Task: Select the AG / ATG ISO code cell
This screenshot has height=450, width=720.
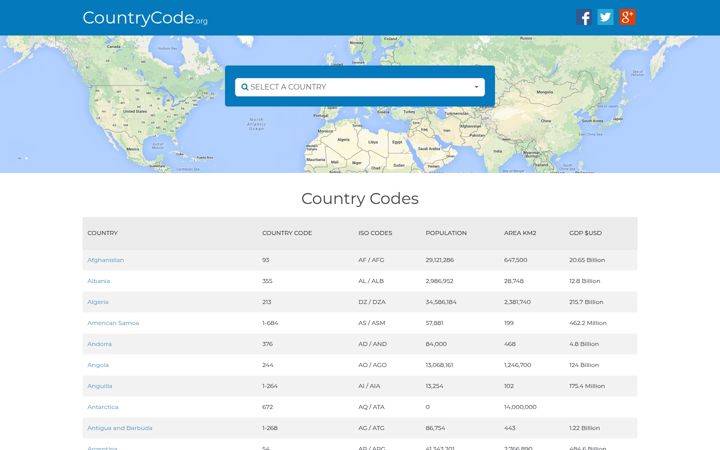Action: [371, 428]
